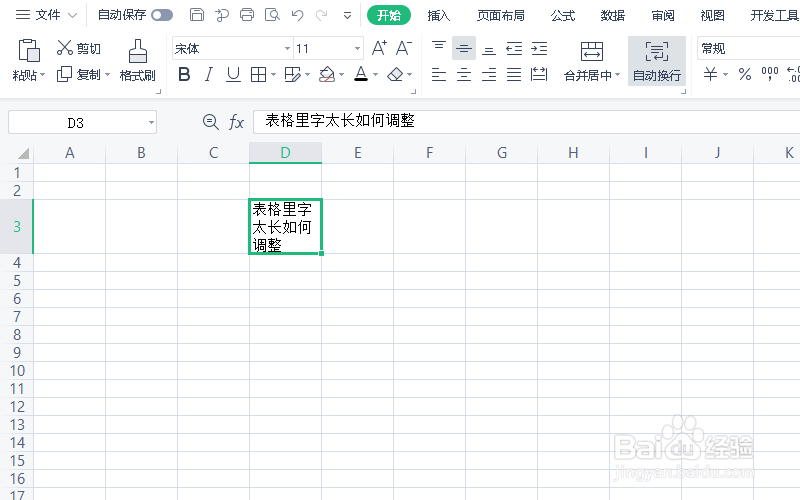
Task: Apply fill color bucket icon
Action: click(x=327, y=74)
